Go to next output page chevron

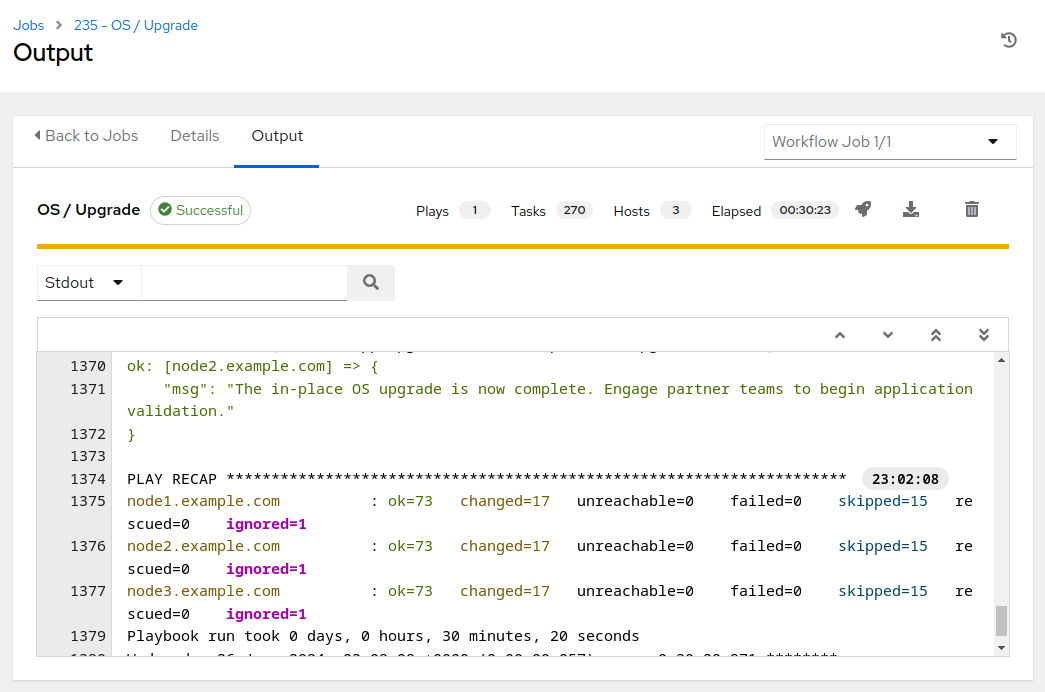coord(888,335)
